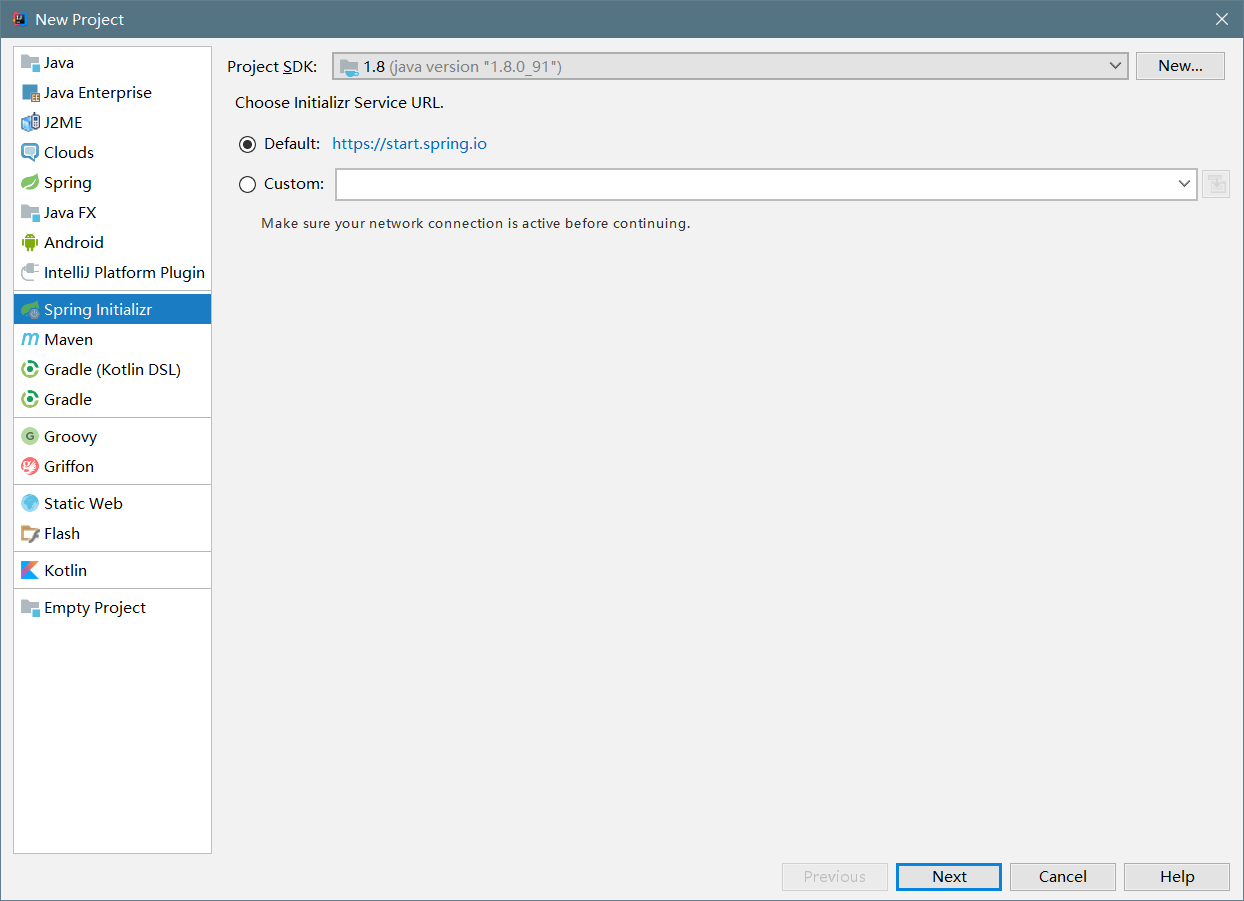Click the "IntelliJ Platform Plugin" label text
1244x901 pixels.
click(x=124, y=273)
